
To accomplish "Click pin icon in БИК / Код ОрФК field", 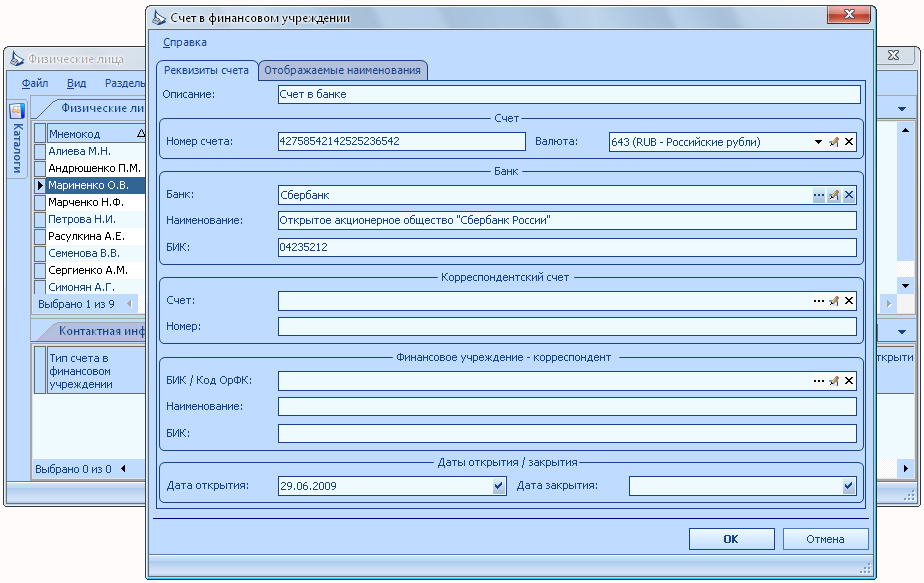I will pos(834,381).
